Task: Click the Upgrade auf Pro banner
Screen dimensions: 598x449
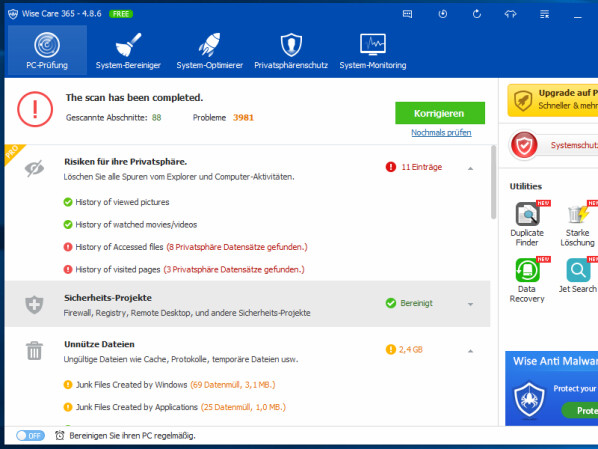Action: tap(553, 100)
